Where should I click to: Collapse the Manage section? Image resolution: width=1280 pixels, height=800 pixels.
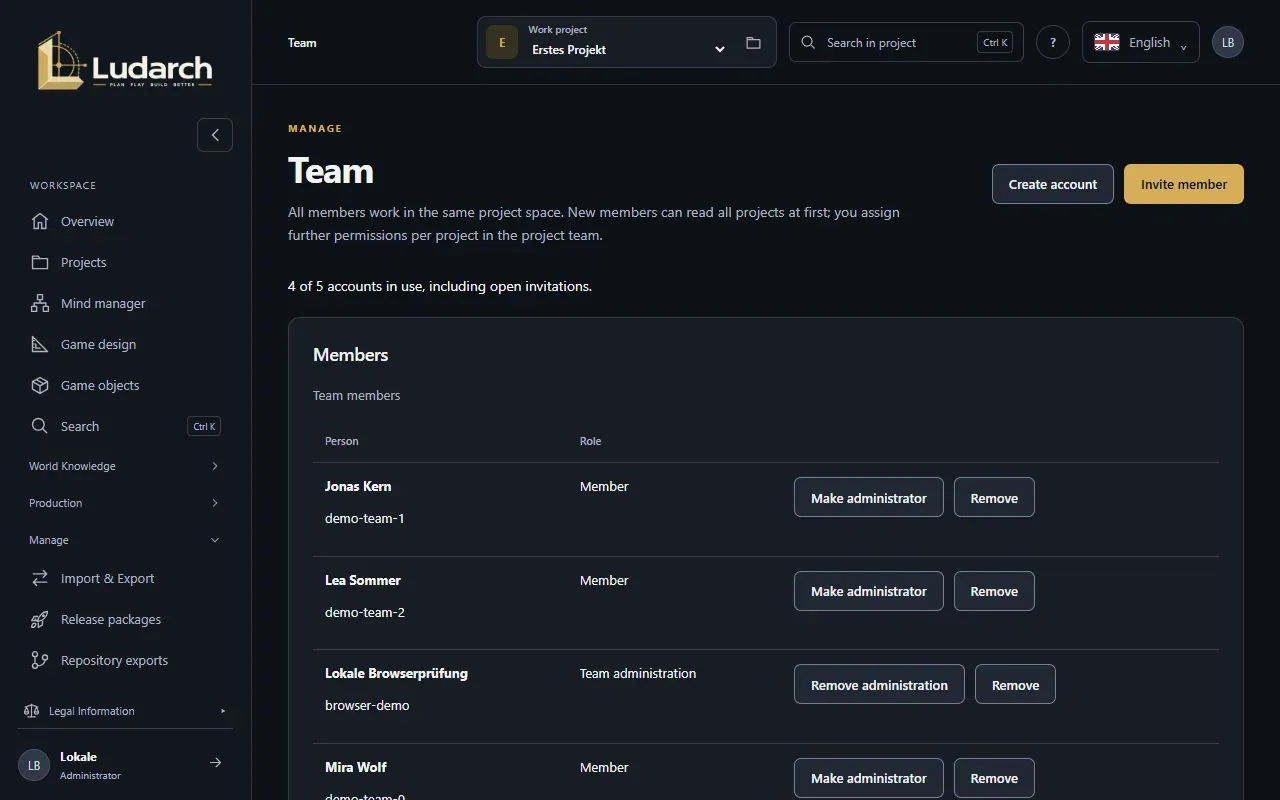(x=125, y=540)
